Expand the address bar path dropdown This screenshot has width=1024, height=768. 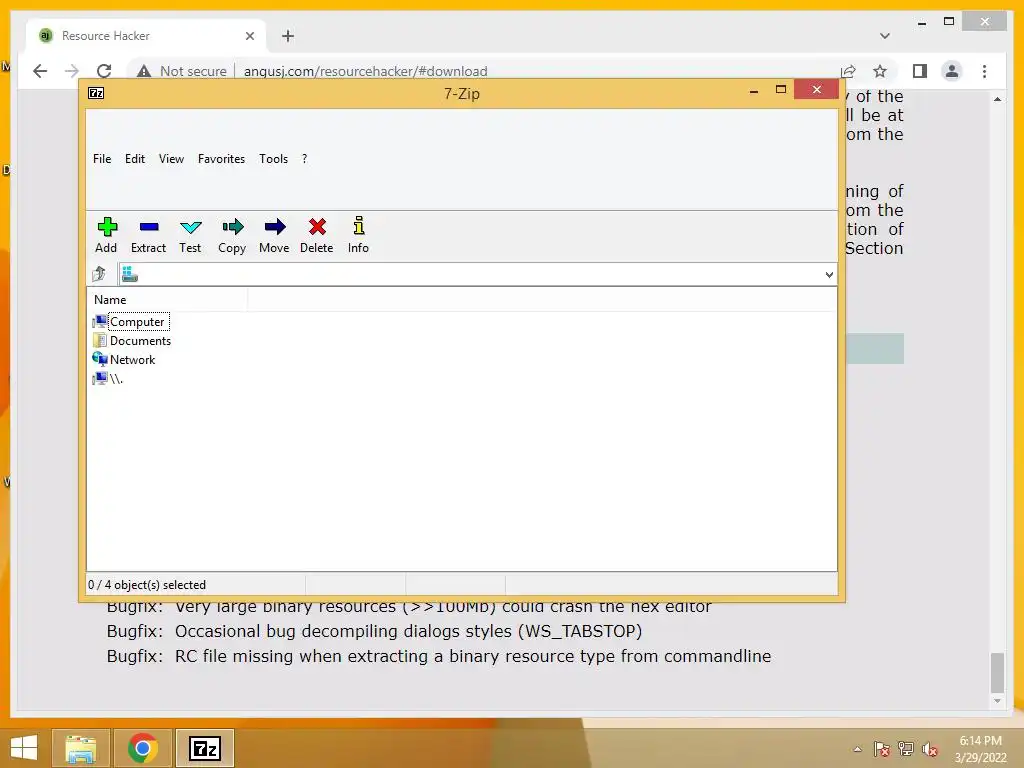[x=829, y=275]
